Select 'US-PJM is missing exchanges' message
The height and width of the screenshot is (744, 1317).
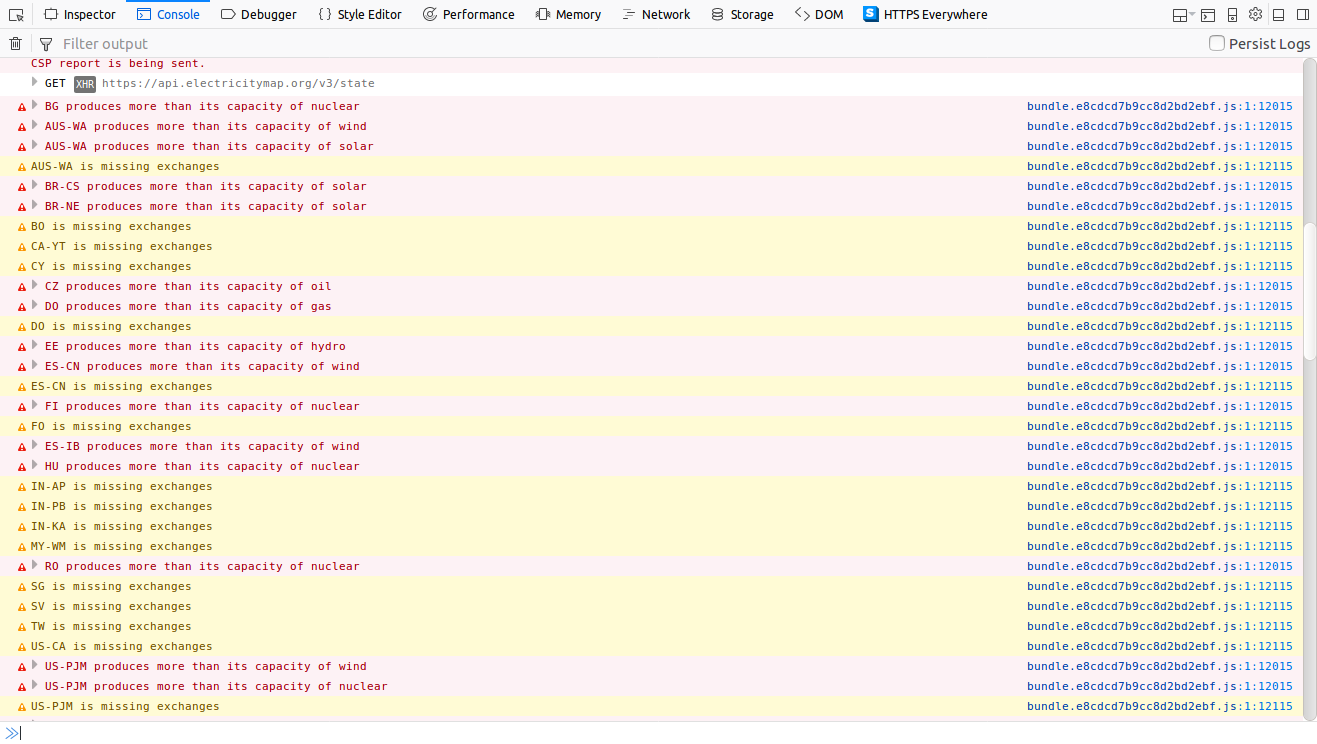(x=125, y=706)
